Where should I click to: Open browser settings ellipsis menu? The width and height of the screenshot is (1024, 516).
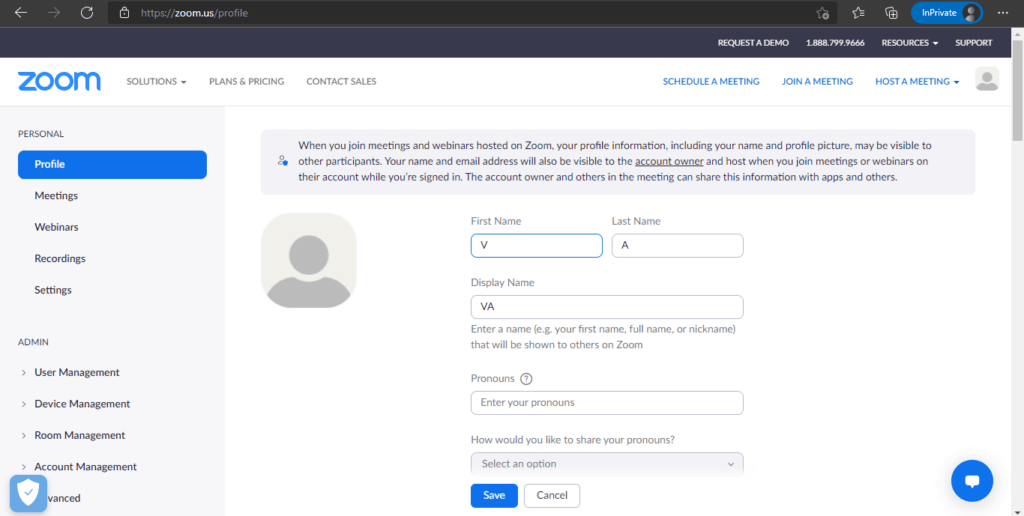coord(1003,12)
